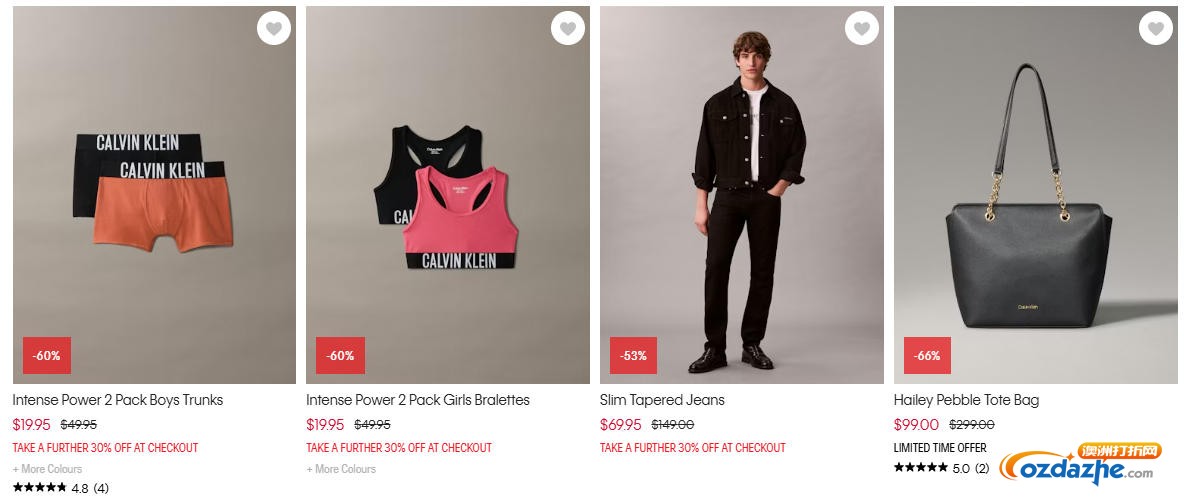Click the -66% badge on tote bag
The image size is (1184, 498).
(927, 355)
